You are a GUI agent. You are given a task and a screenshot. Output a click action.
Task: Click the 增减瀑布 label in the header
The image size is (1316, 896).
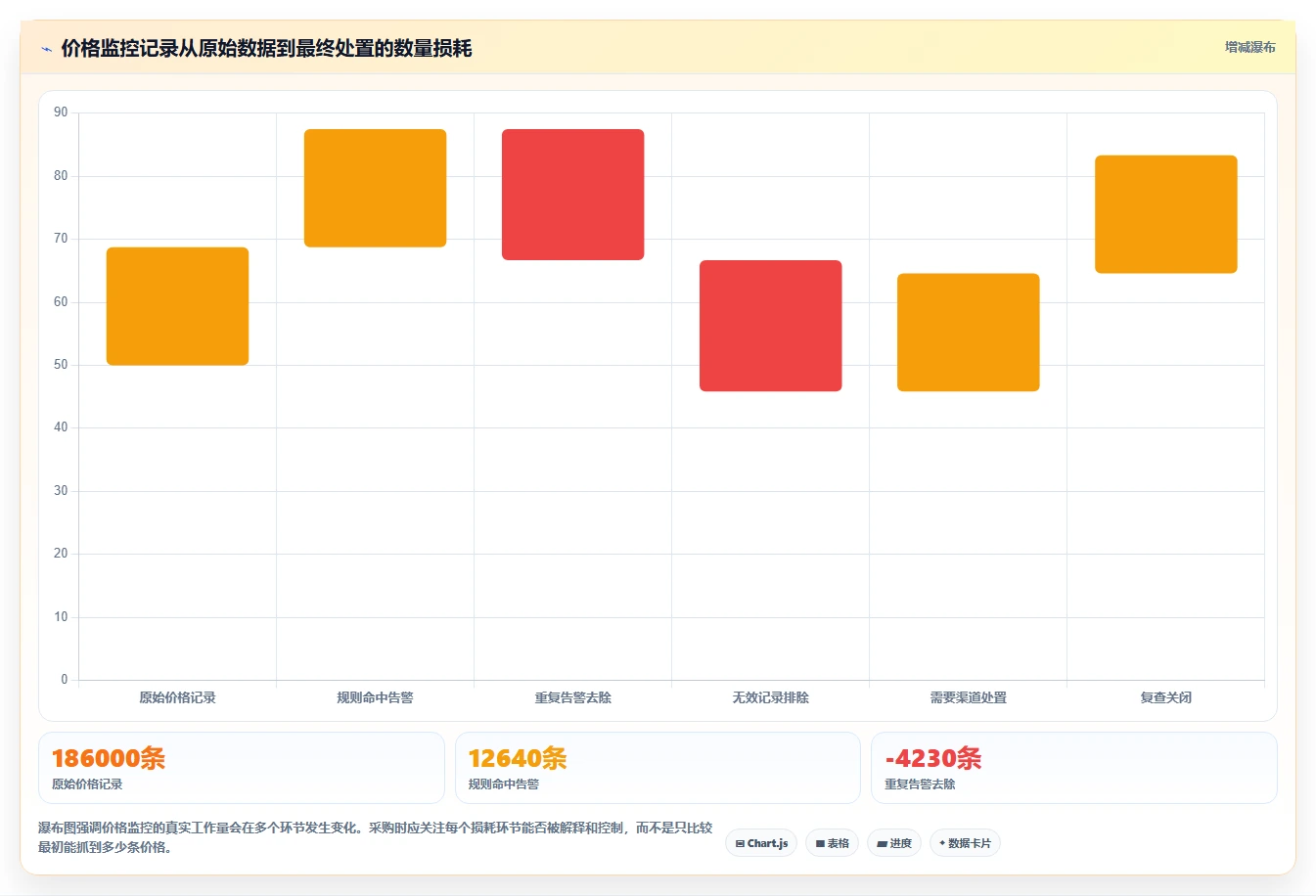coord(1249,47)
